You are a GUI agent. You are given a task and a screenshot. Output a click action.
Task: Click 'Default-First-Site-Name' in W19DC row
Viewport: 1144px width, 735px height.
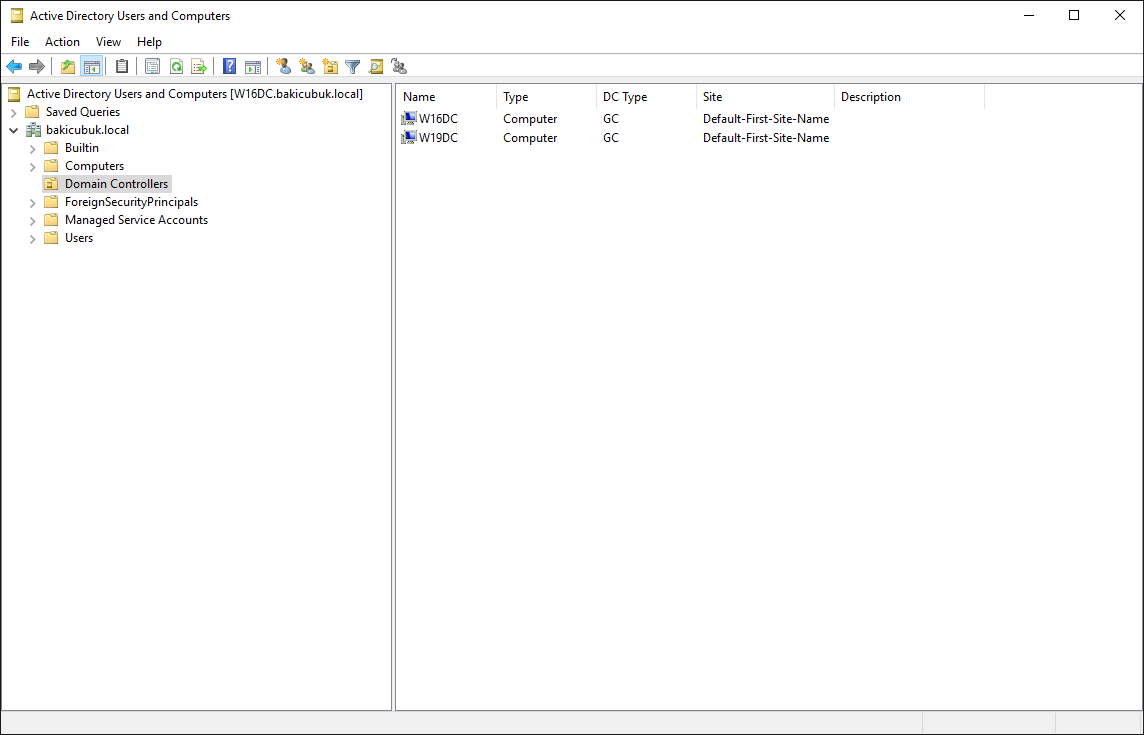pyautogui.click(x=766, y=137)
